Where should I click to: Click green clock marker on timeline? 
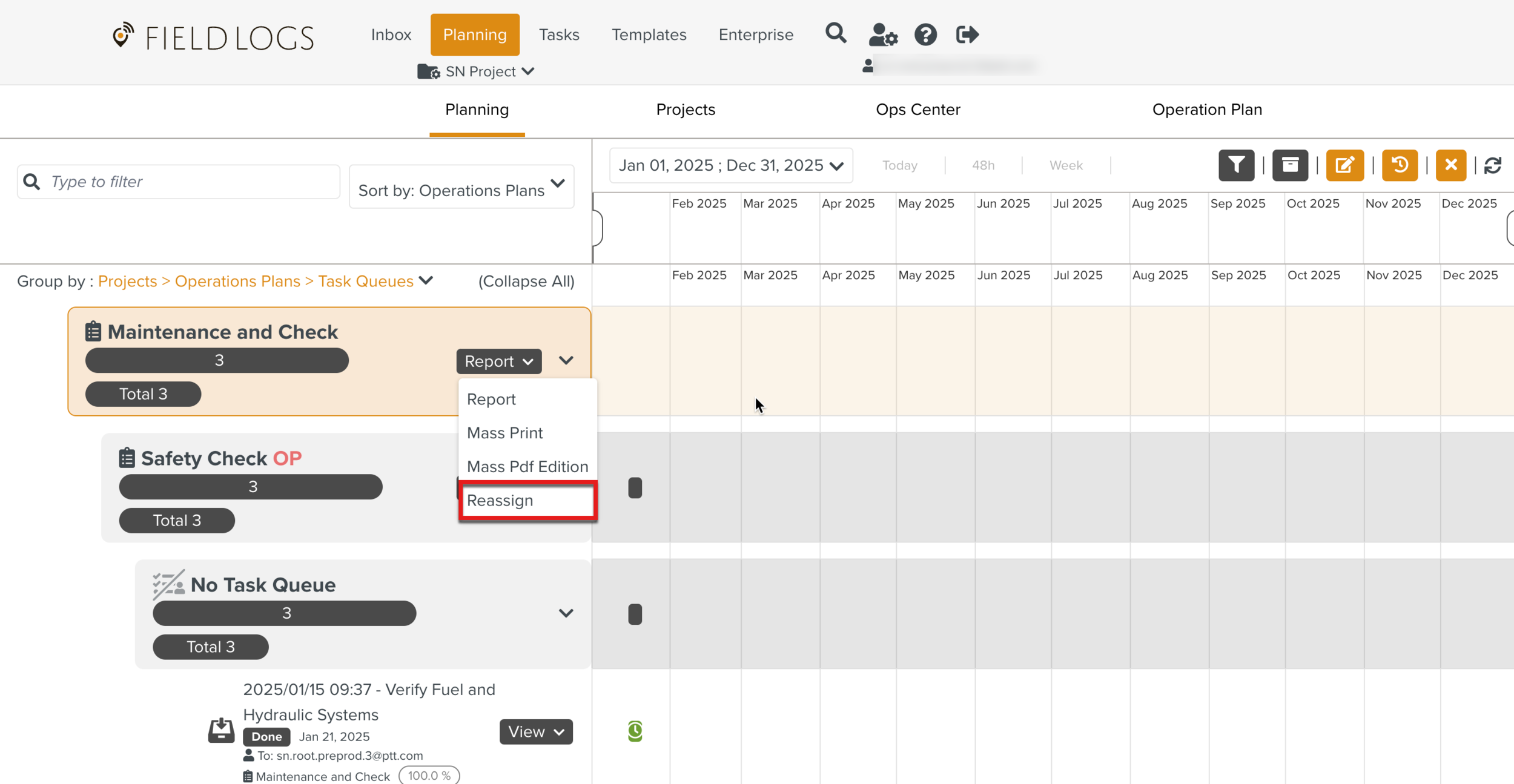[x=635, y=731]
